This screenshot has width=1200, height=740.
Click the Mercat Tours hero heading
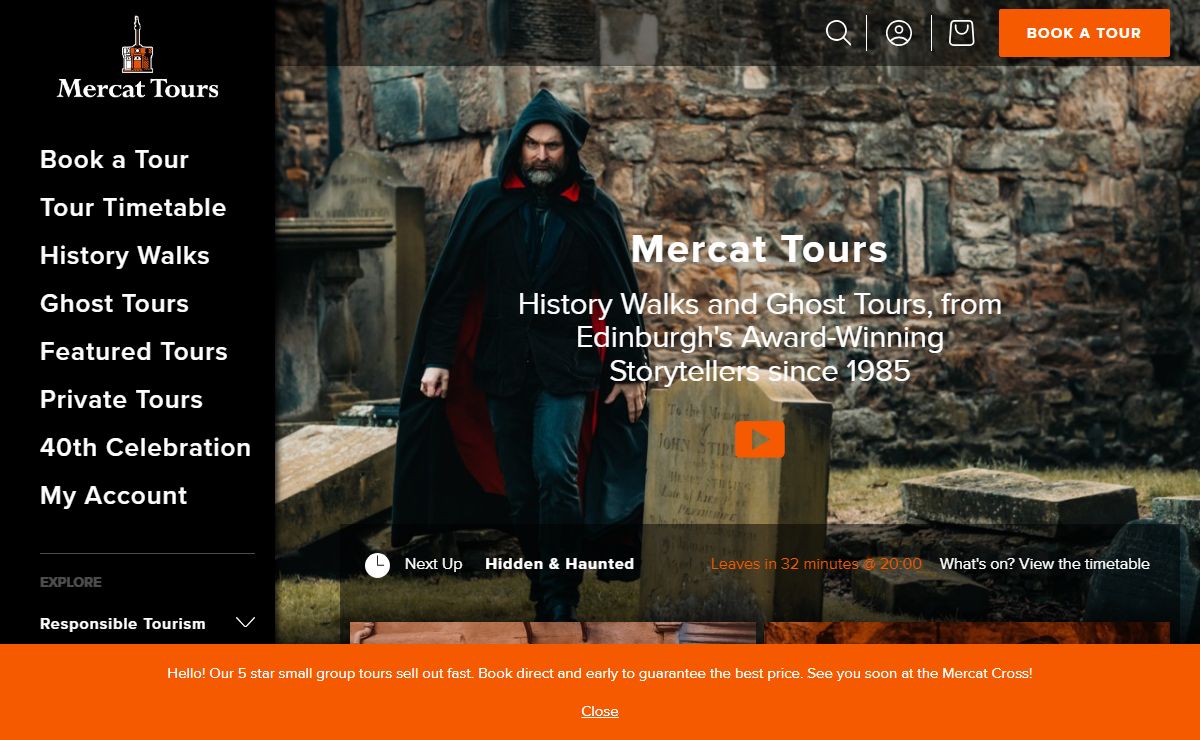click(x=760, y=249)
